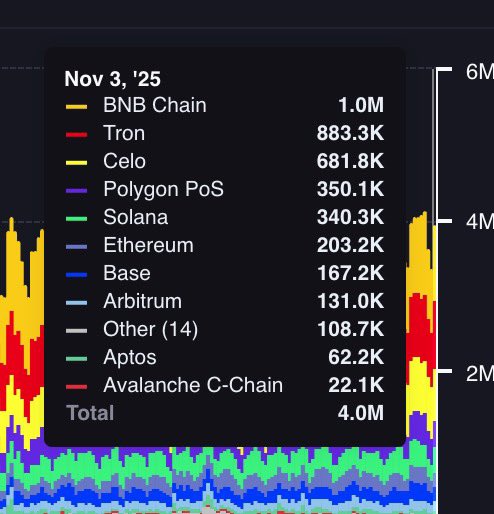
Task: Click the Polygon PoS purple swatch
Action: (x=77, y=191)
